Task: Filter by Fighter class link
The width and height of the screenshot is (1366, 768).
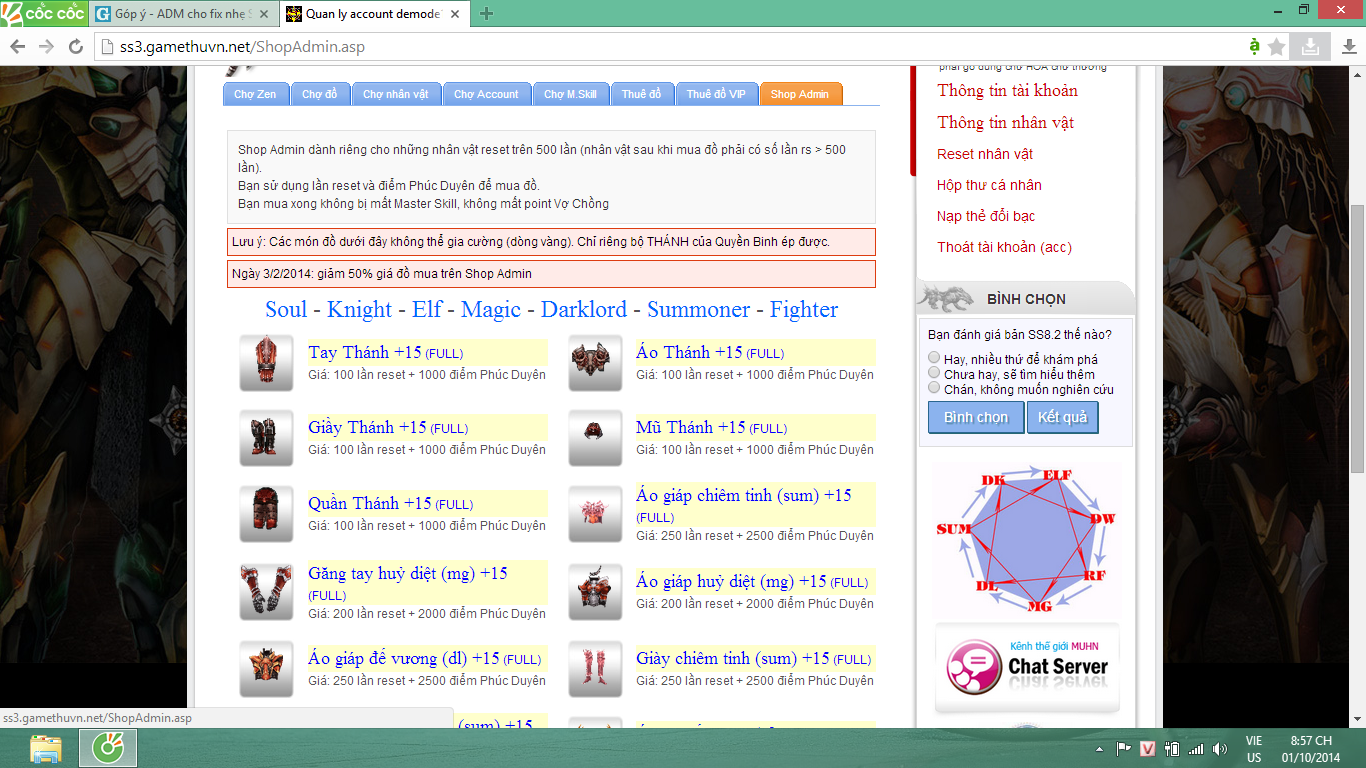Action: [804, 310]
